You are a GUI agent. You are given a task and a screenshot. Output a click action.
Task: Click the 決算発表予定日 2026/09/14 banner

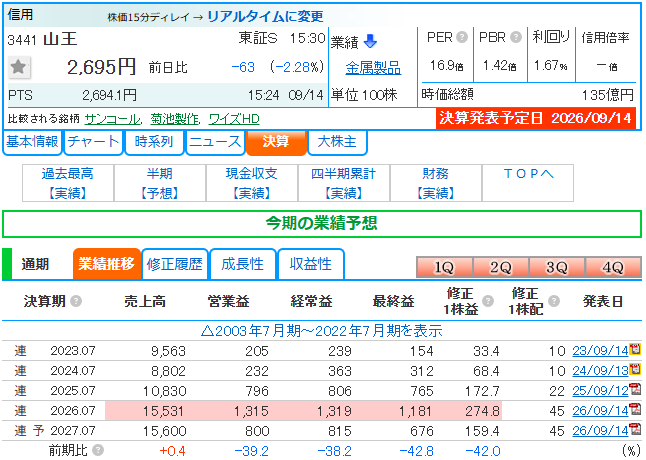pyautogui.click(x=536, y=118)
